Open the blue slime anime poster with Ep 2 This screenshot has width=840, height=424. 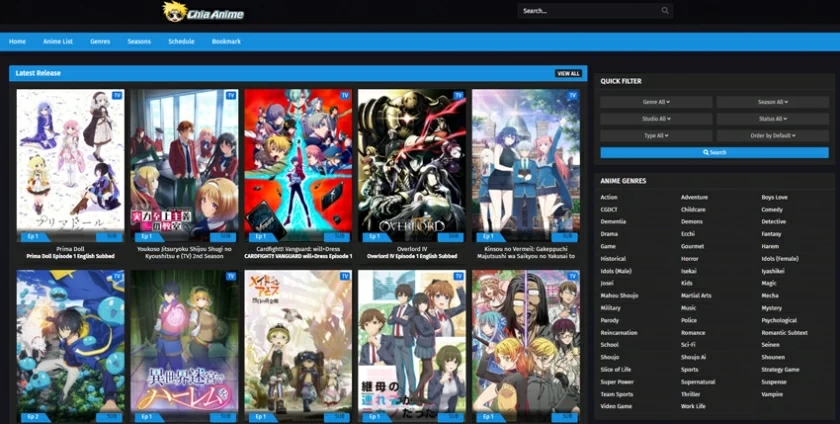(x=70, y=346)
